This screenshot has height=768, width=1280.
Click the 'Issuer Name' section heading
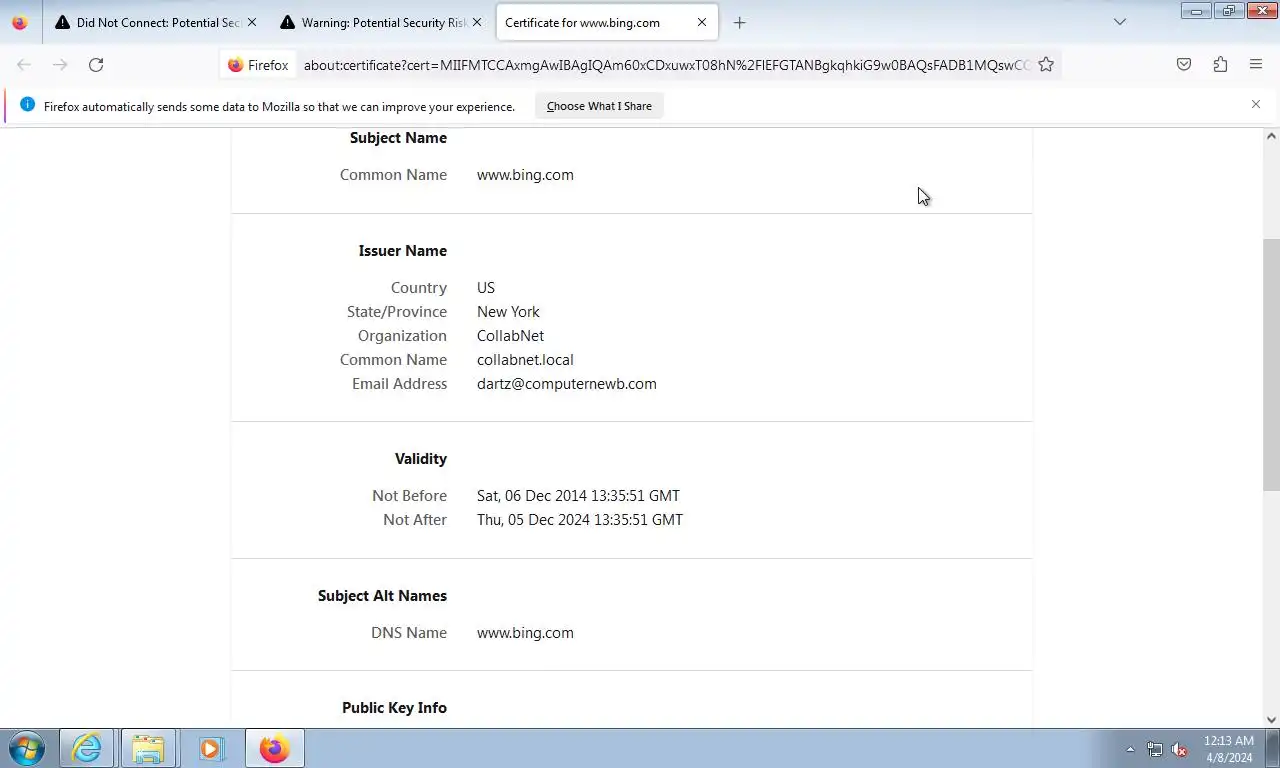click(x=403, y=251)
